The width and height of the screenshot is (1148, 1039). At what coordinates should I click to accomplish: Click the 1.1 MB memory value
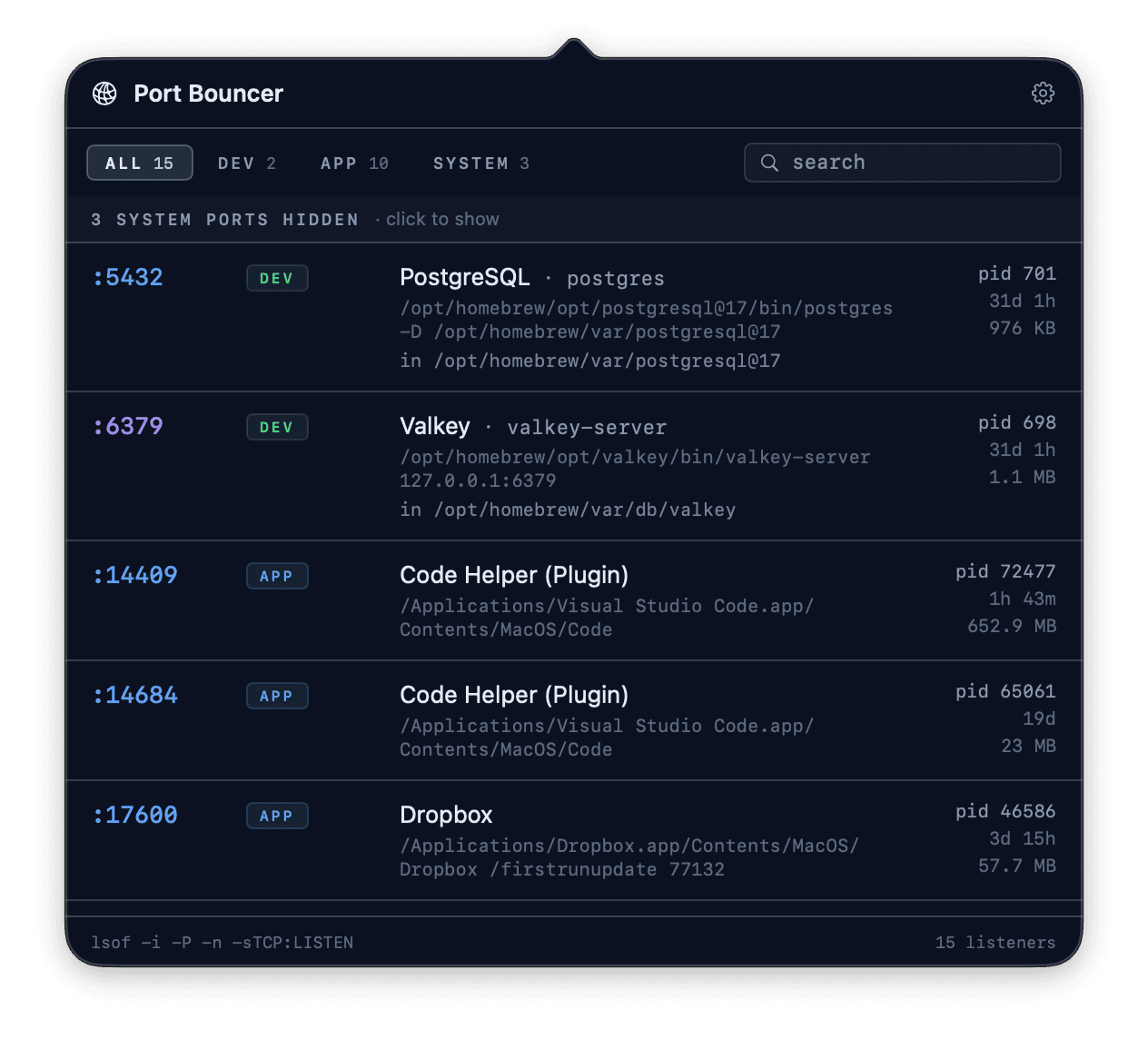tap(1023, 478)
